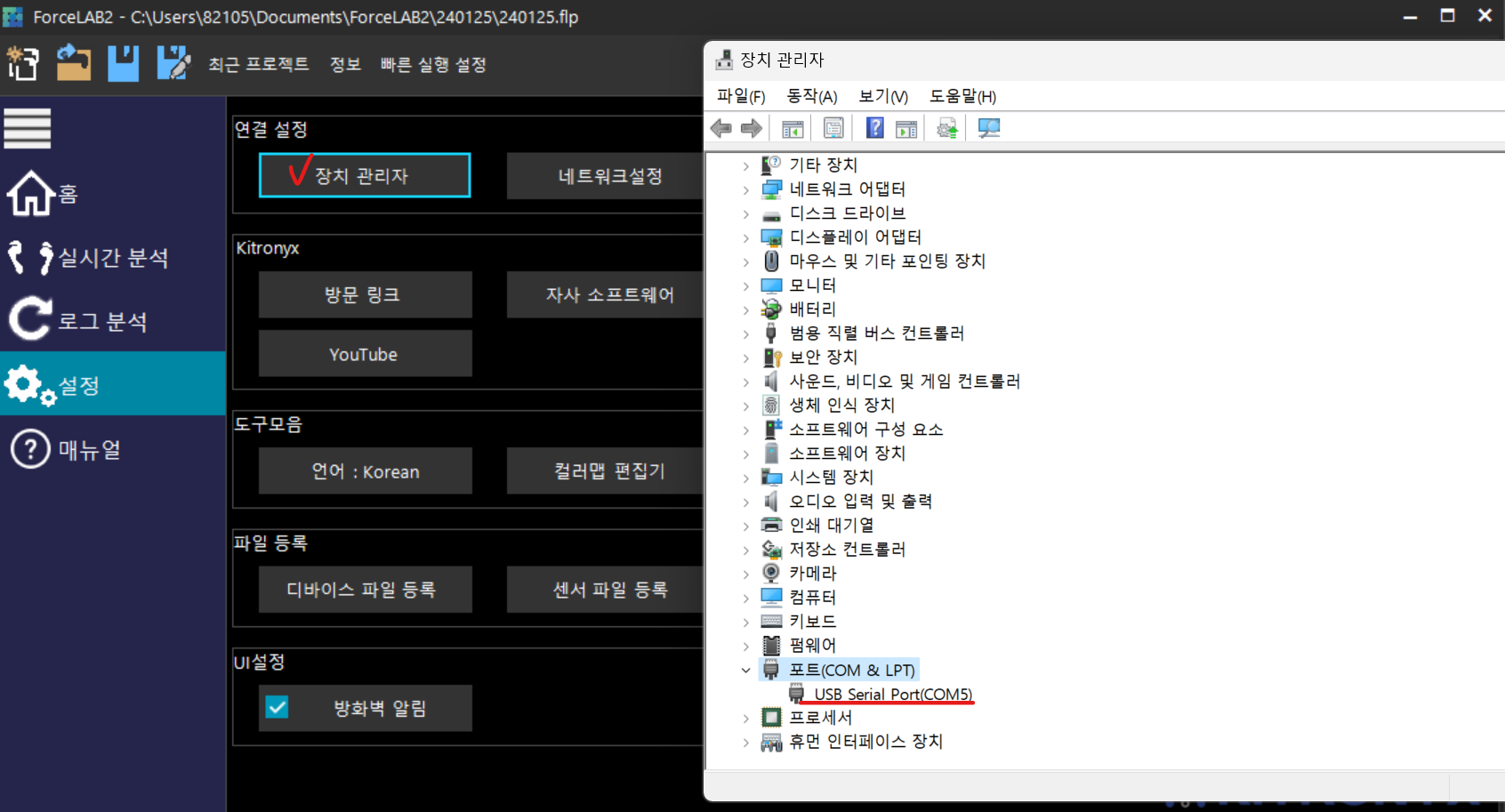Click the back arrow in 장치 관리자 toolbar
1505x812 pixels.
coord(721,129)
